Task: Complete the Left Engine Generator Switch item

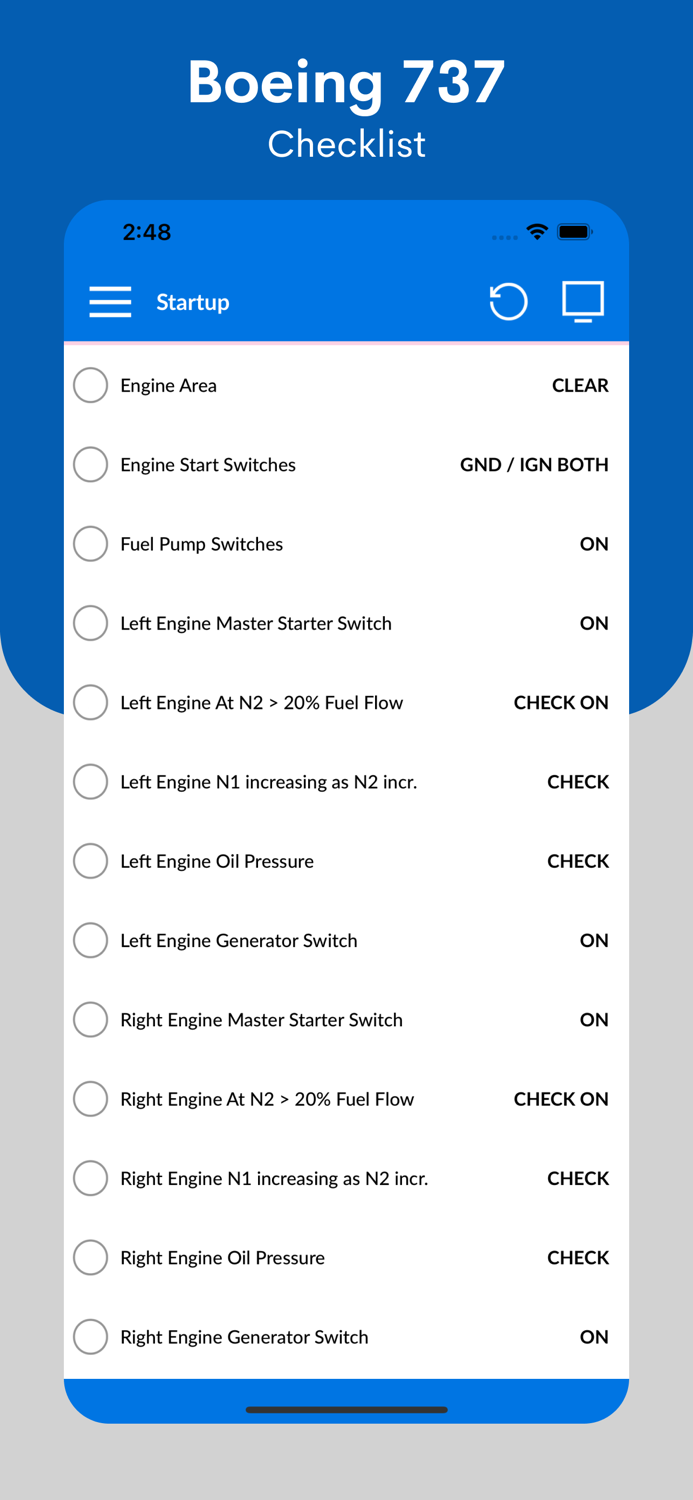Action: (x=90, y=940)
